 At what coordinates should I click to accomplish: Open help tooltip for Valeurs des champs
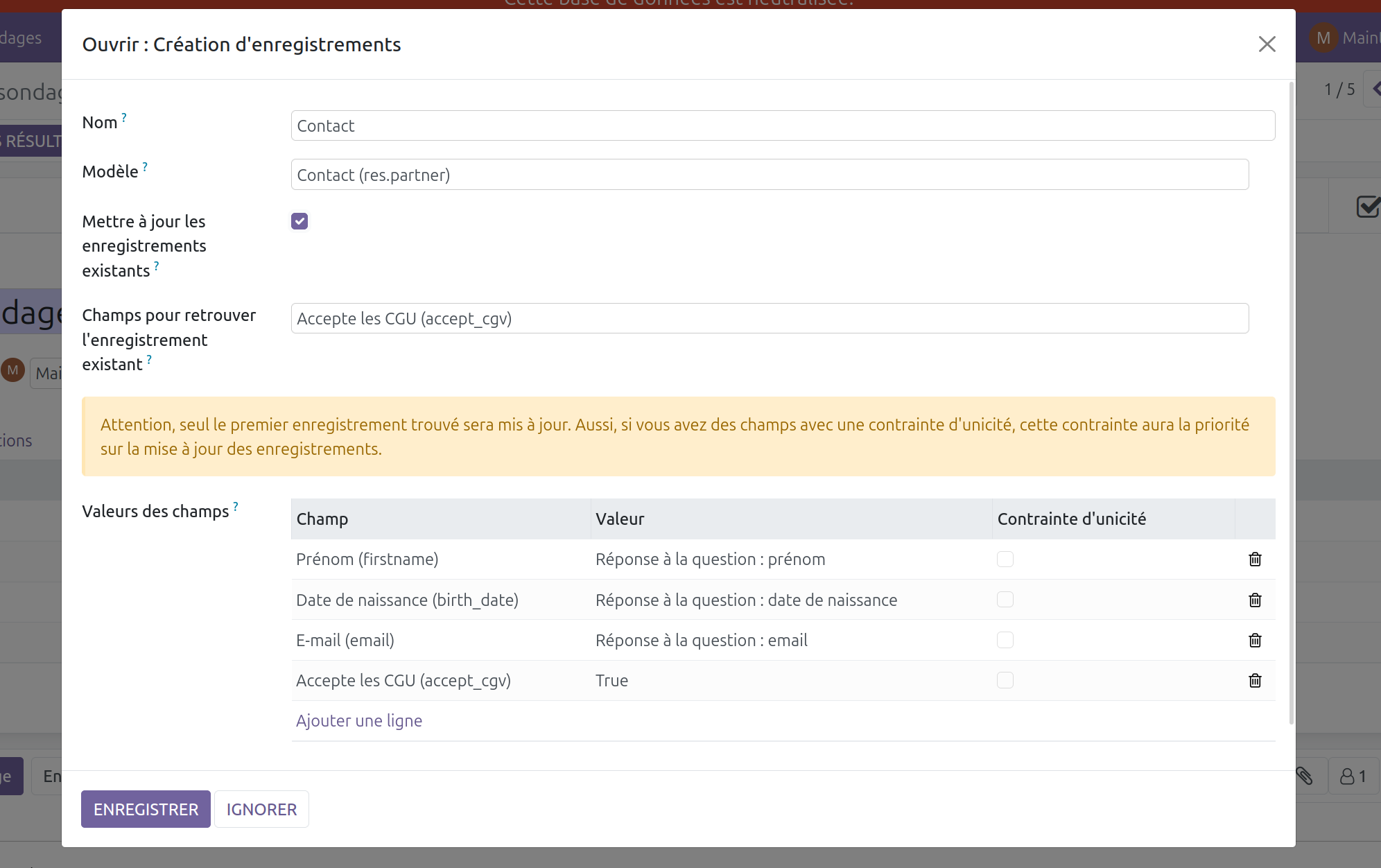point(236,506)
